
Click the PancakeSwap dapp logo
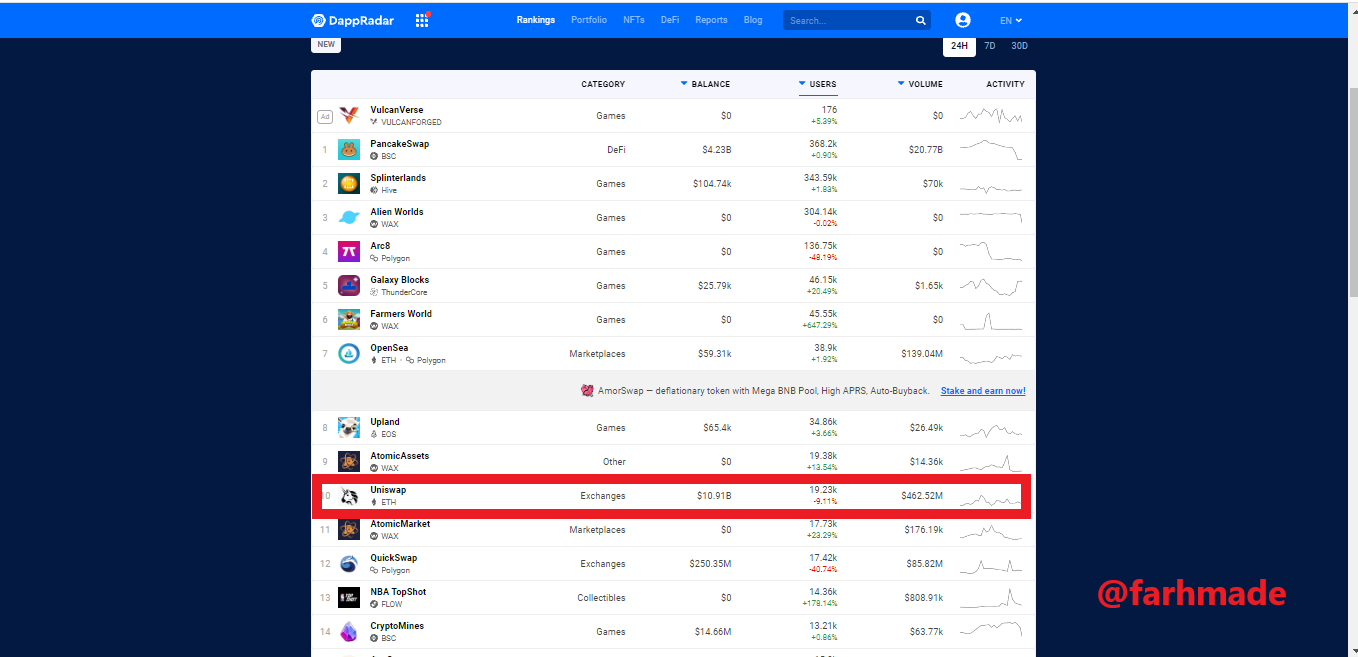[x=349, y=150]
